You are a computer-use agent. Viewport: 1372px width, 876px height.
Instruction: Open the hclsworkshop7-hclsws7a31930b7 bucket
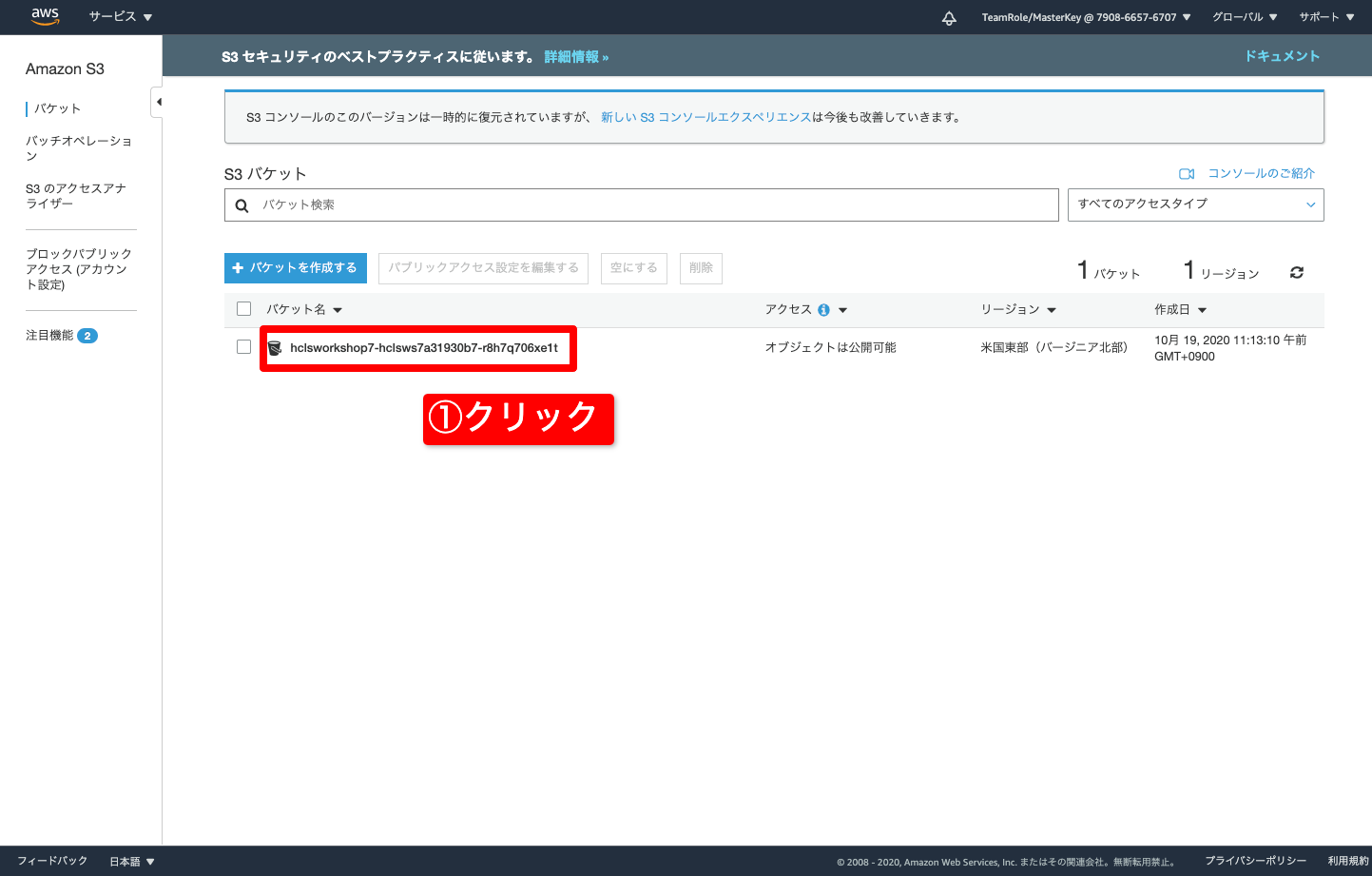[424, 348]
